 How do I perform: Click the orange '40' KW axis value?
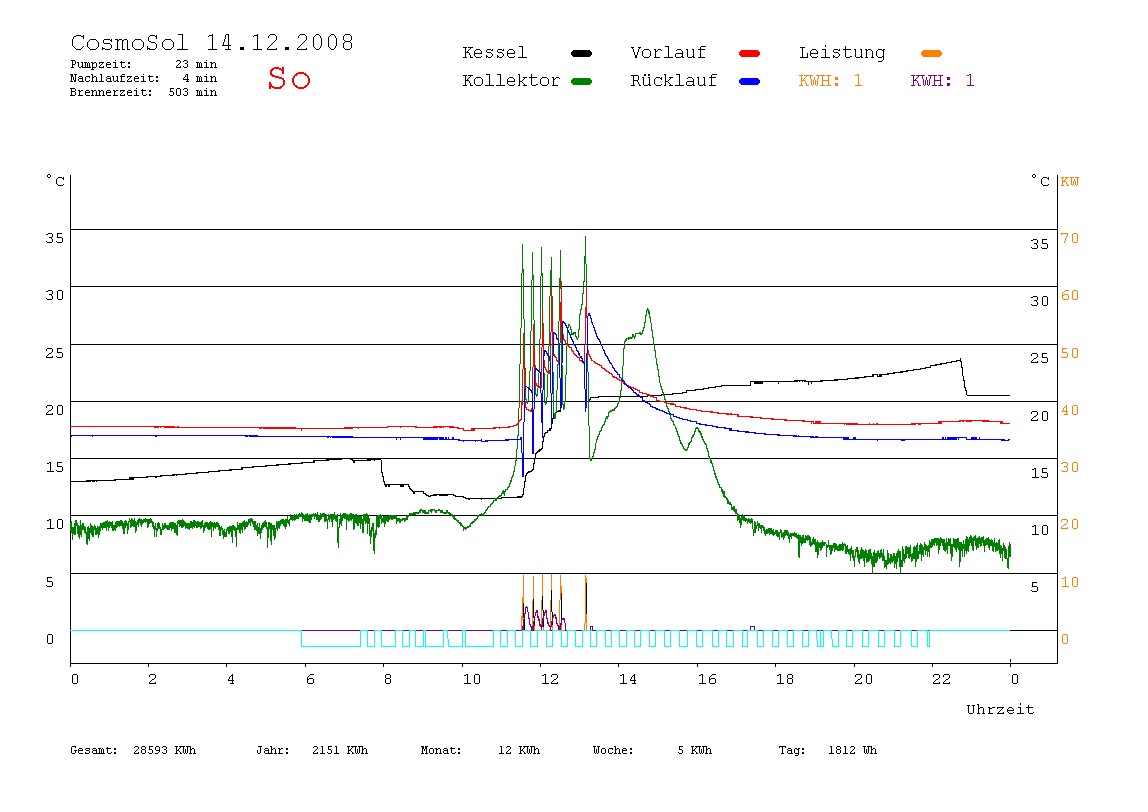(x=1070, y=410)
